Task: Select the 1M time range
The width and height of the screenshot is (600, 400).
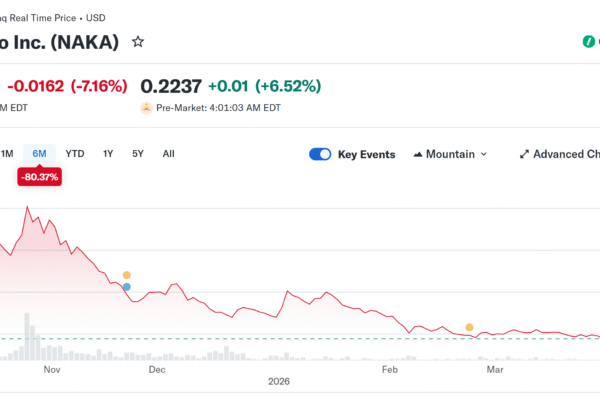Action: (x=7, y=154)
